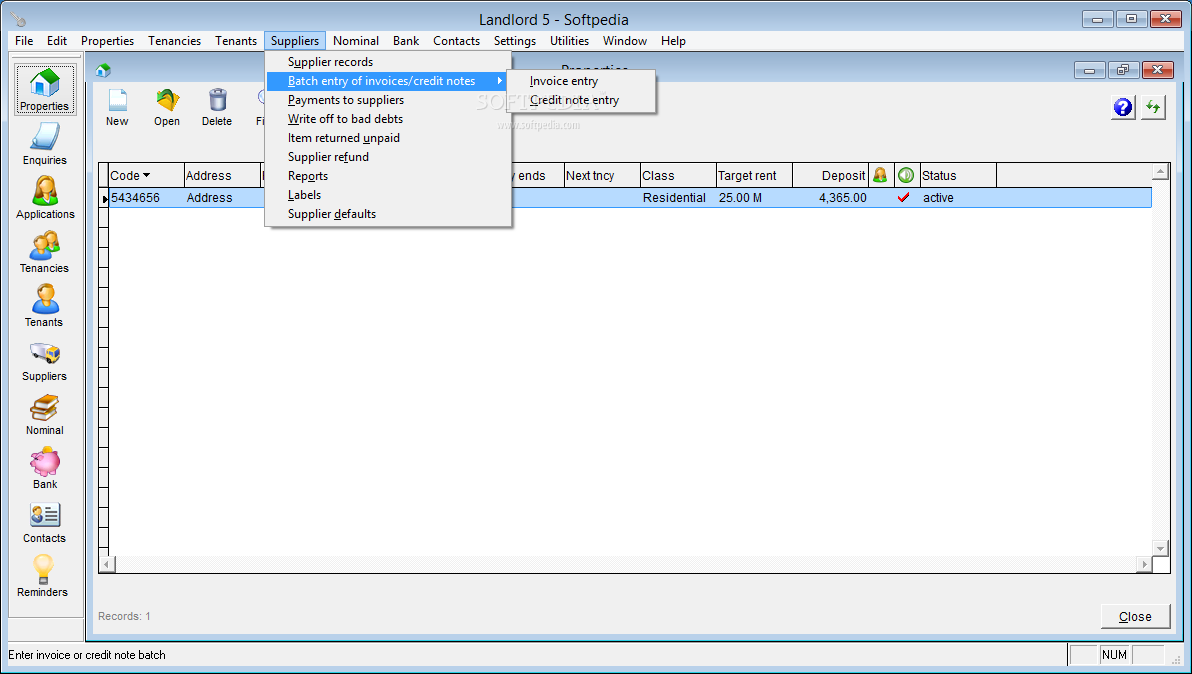Click the application icon in title bar

click(x=17, y=19)
